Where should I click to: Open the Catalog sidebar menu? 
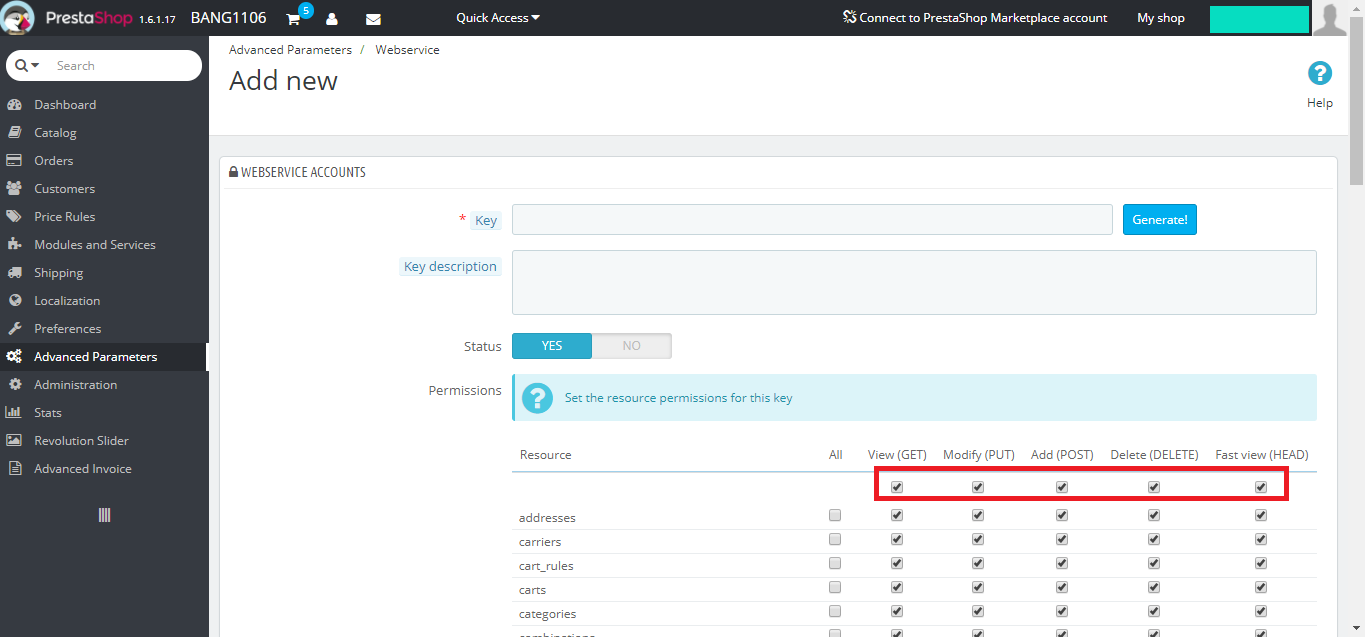(55, 133)
